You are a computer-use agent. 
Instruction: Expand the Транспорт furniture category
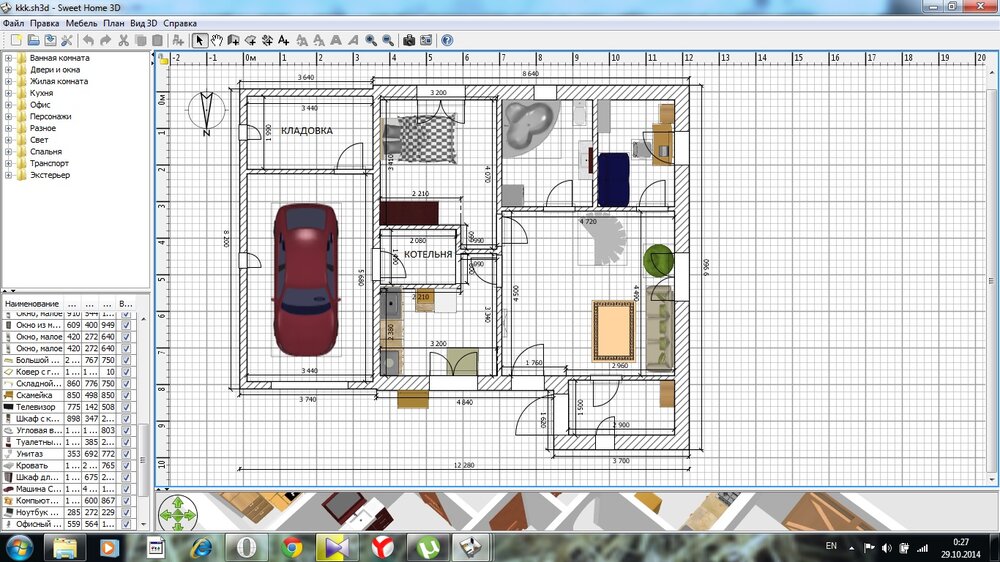coord(9,163)
